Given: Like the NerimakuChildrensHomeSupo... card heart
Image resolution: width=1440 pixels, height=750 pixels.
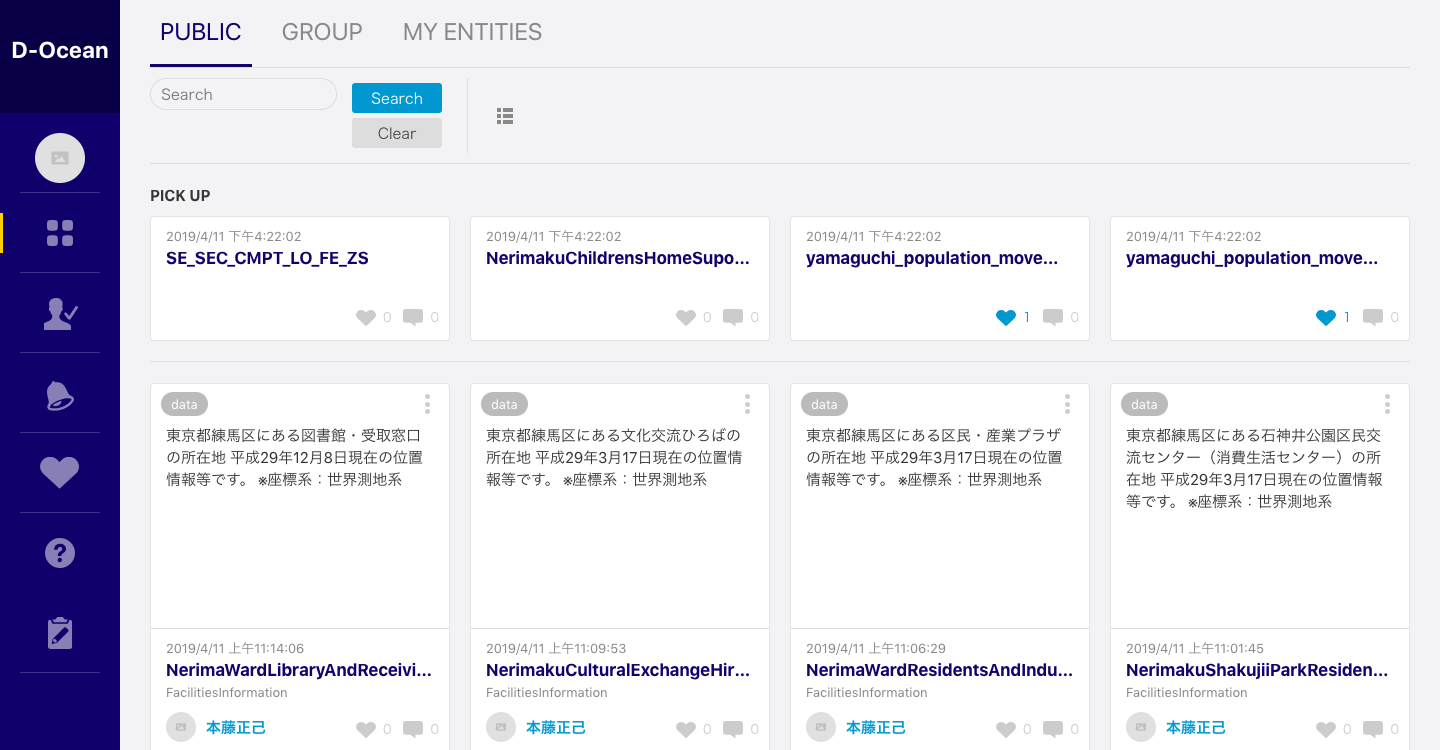Looking at the screenshot, I should pos(686,318).
